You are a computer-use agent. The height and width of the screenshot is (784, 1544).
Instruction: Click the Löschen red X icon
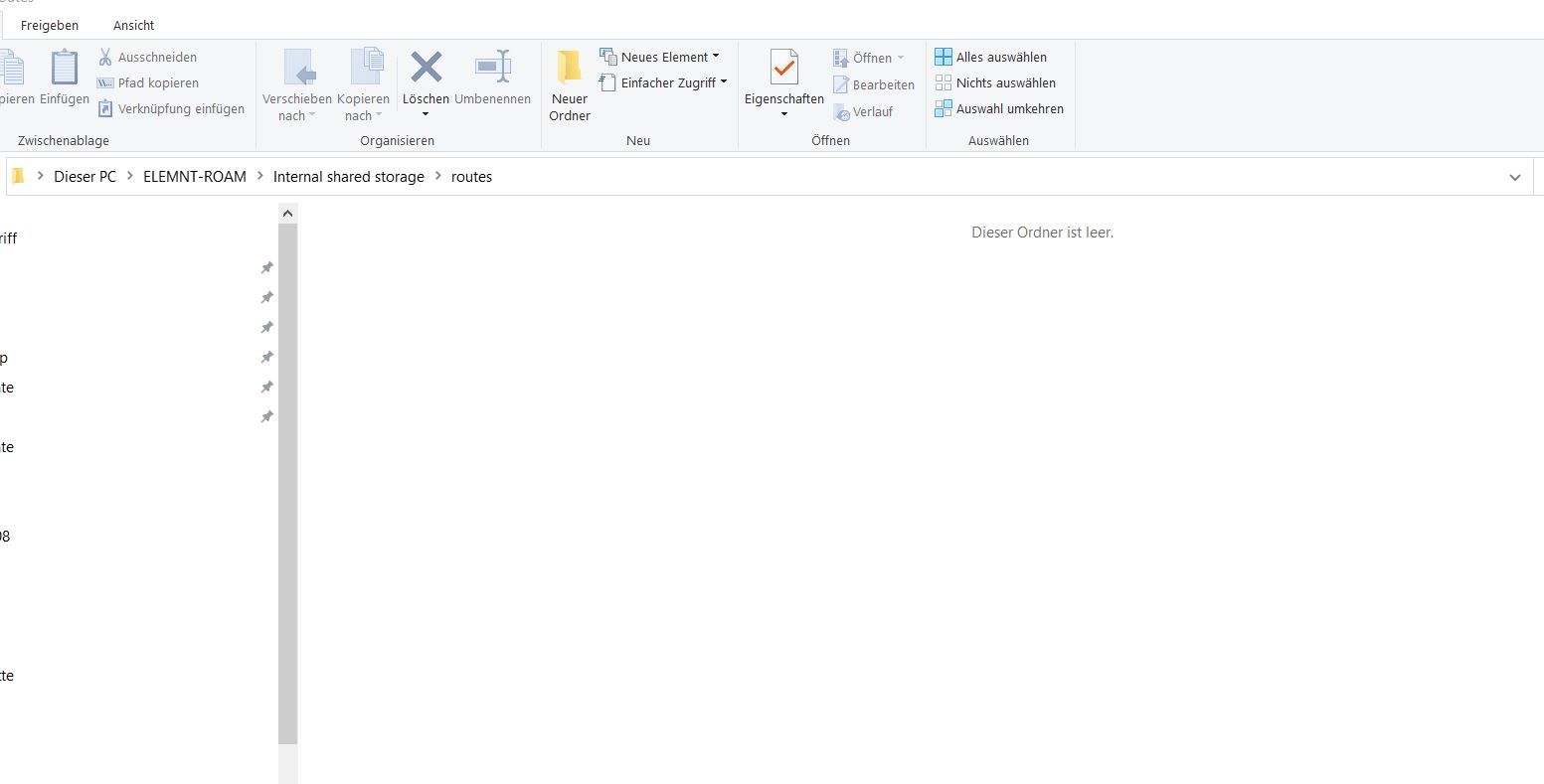(426, 69)
